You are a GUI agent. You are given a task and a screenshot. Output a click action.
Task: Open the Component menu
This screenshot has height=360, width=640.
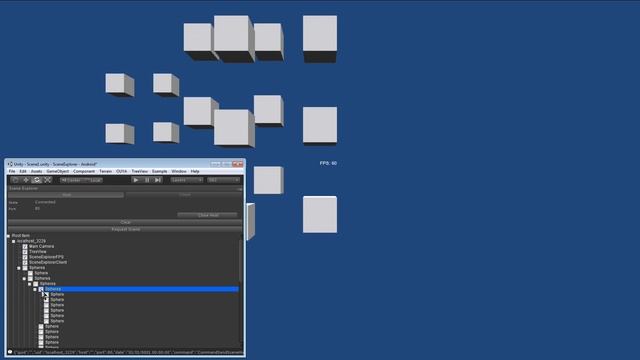pyautogui.click(x=84, y=171)
